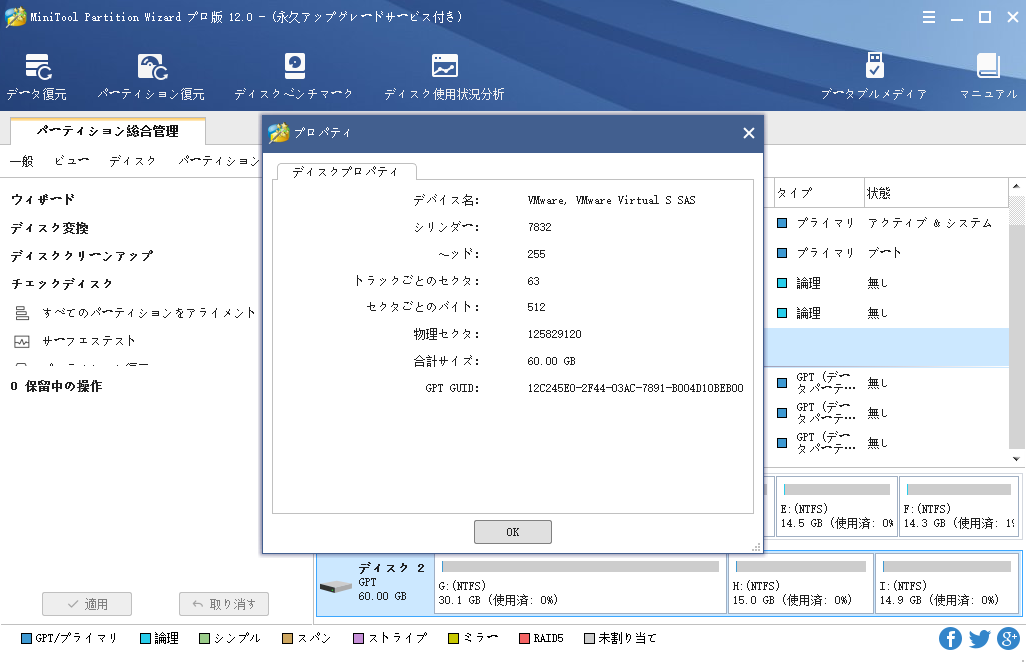This screenshot has width=1026, height=662.
Task: Open the ディスク menu
Action: point(132,160)
